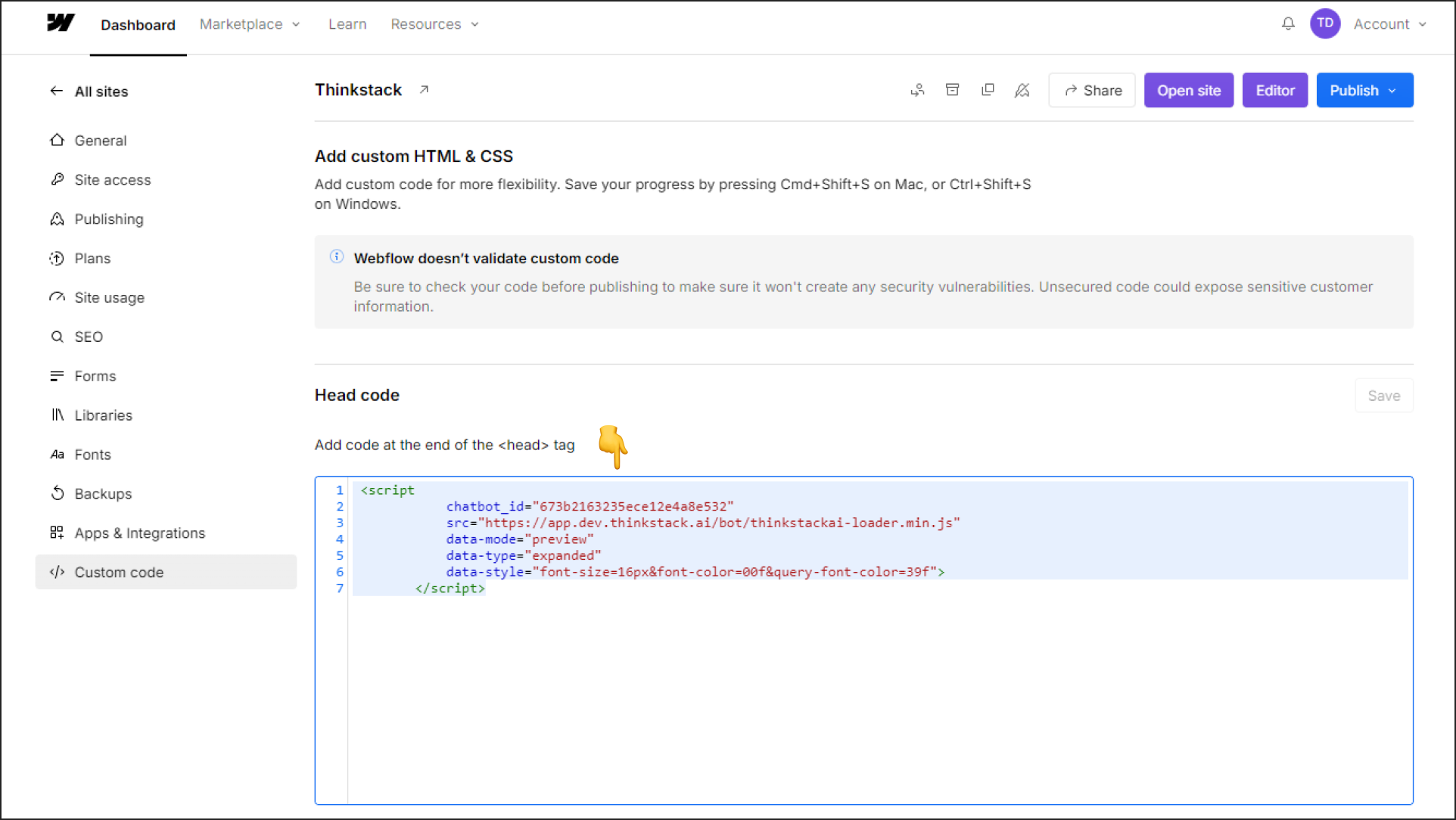Click line number 4 in the gutter
The width and height of the screenshot is (1456, 820).
click(x=340, y=539)
